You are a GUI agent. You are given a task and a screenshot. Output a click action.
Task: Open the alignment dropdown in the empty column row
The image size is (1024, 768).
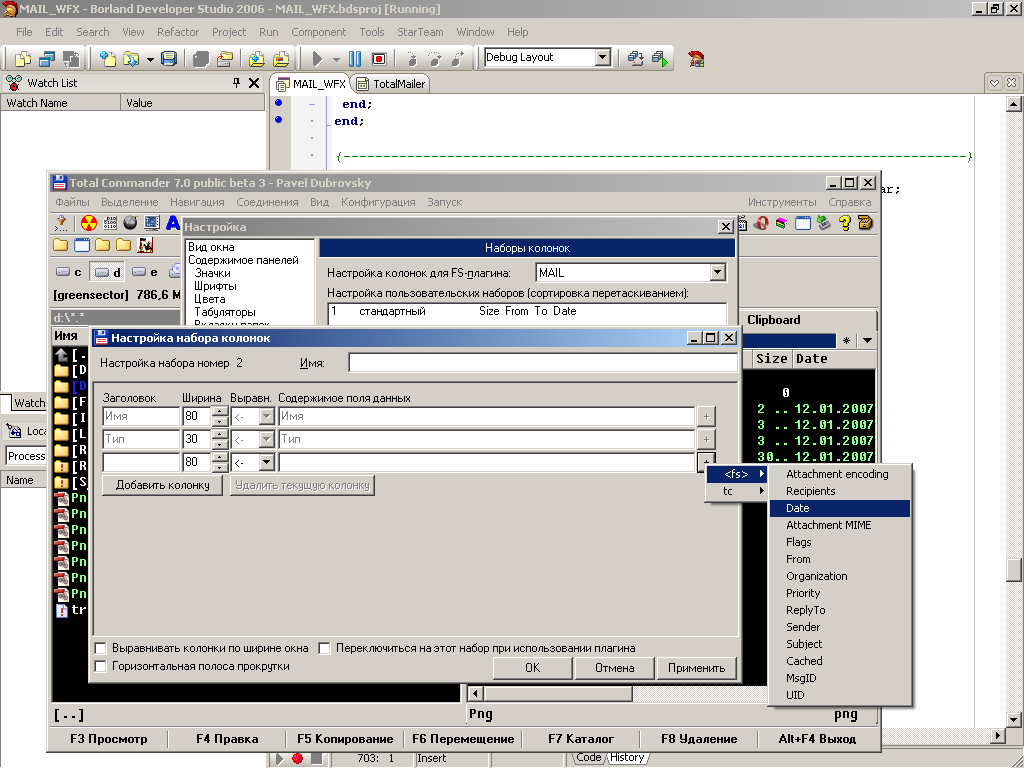266,462
